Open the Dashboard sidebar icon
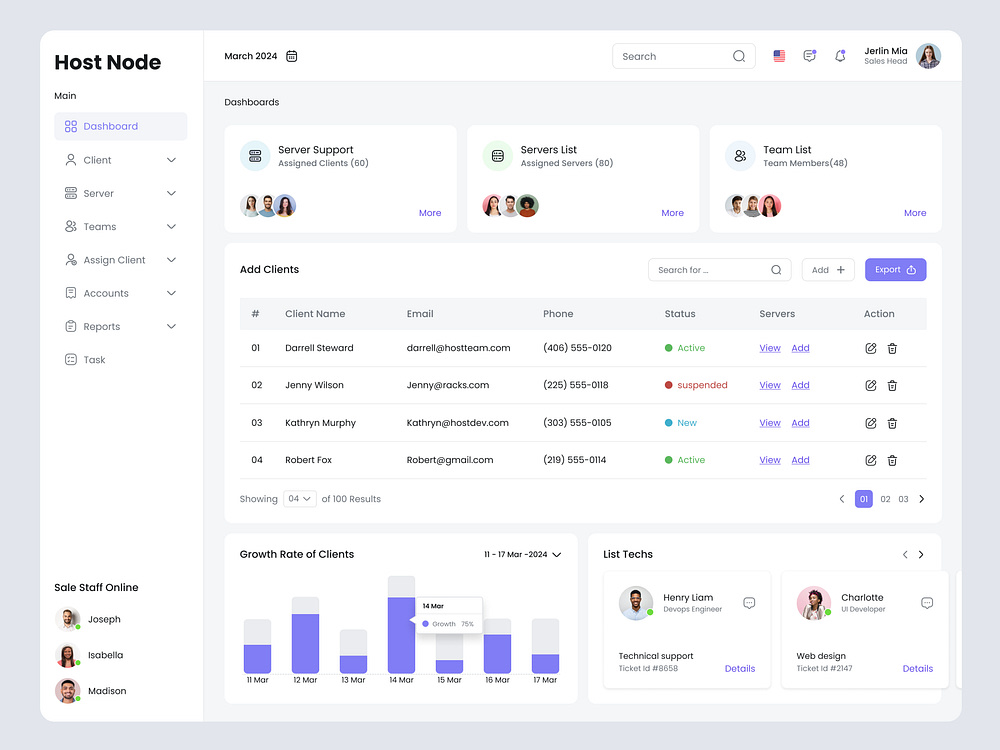 click(x=69, y=126)
